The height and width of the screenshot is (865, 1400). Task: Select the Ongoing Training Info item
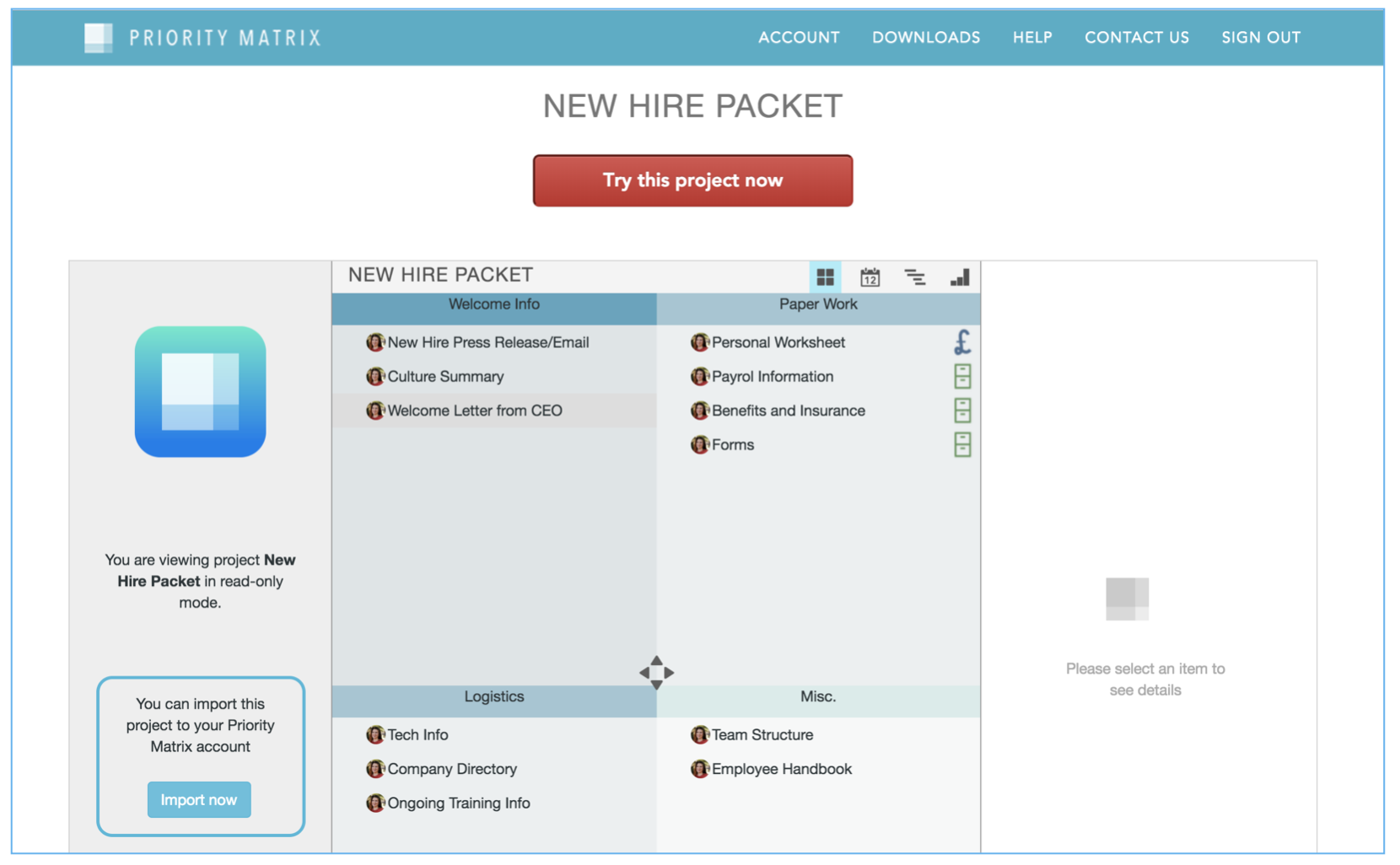pos(458,803)
